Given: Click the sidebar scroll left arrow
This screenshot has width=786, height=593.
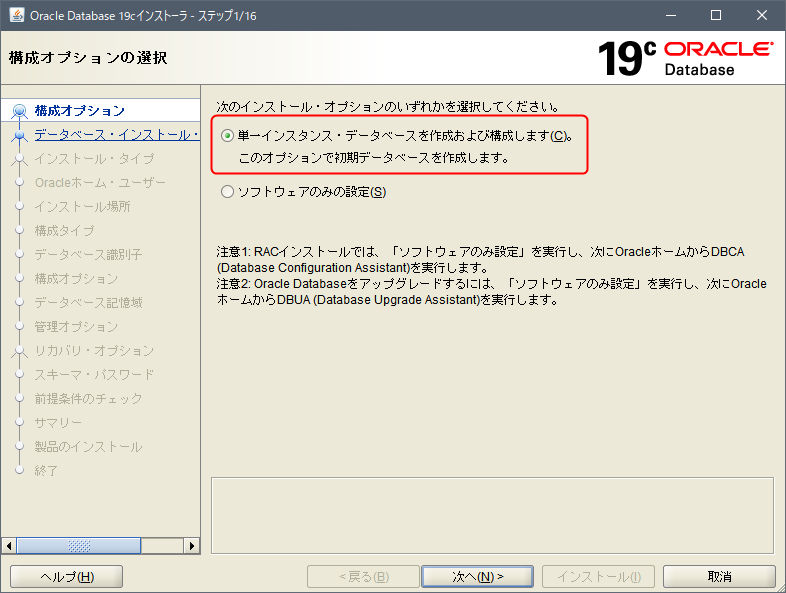Looking at the screenshot, I should 9,545.
